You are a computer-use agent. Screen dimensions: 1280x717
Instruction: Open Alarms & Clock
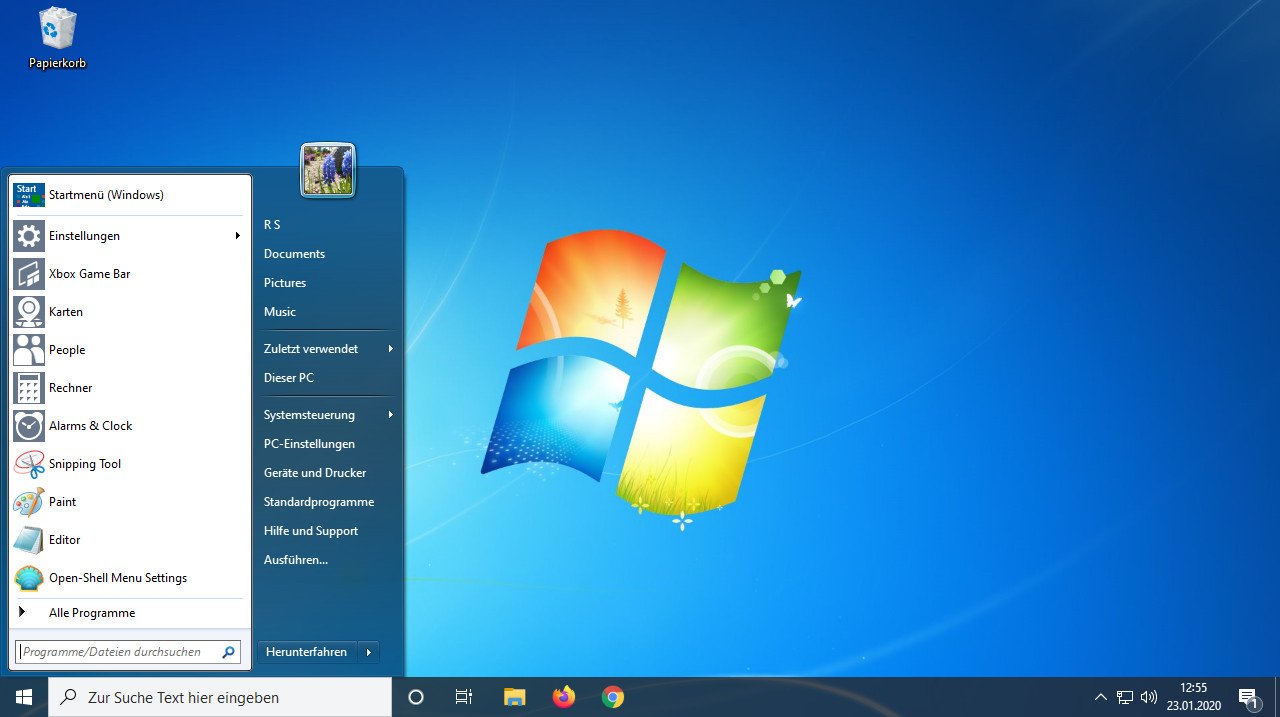90,425
